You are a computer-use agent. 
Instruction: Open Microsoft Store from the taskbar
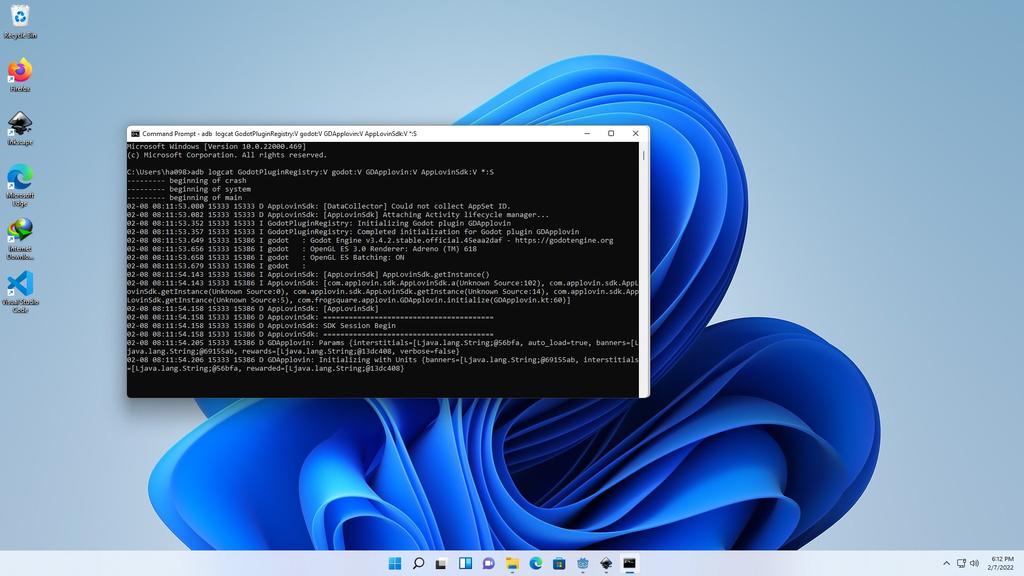[559, 563]
